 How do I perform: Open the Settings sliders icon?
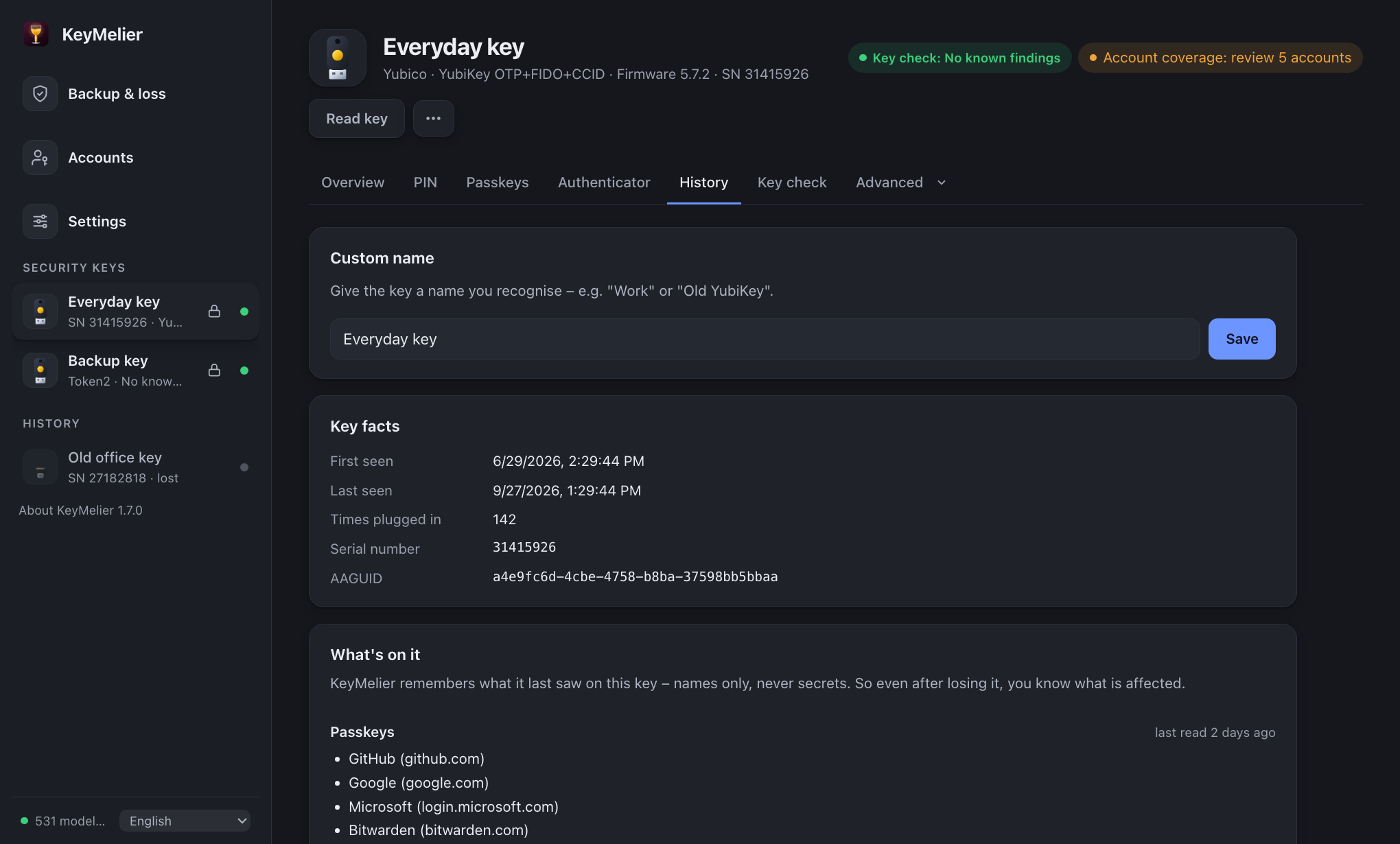click(40, 221)
